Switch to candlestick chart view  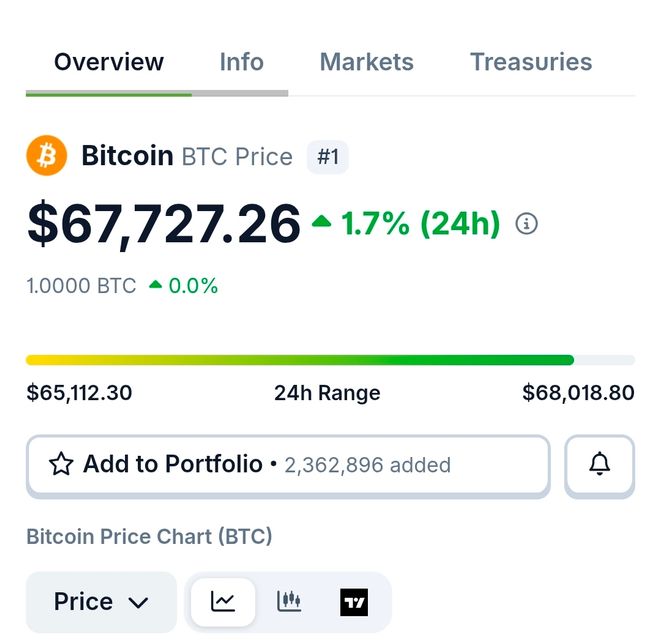point(289,601)
